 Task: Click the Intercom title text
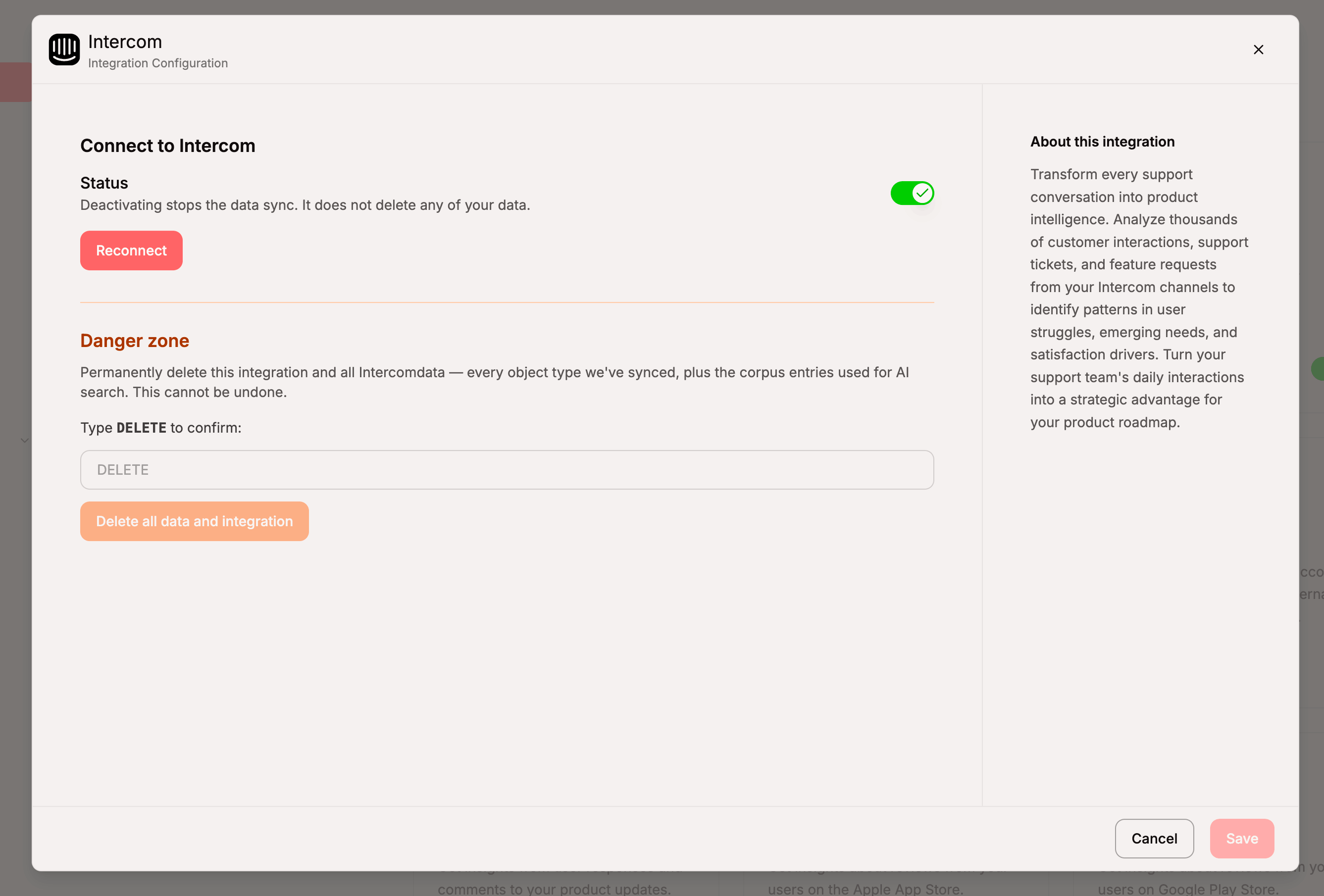click(x=125, y=42)
